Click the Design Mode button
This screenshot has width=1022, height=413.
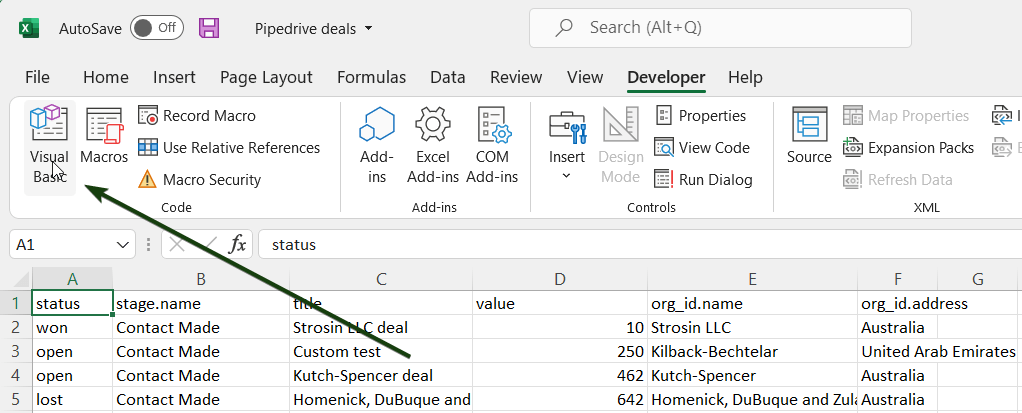click(620, 147)
